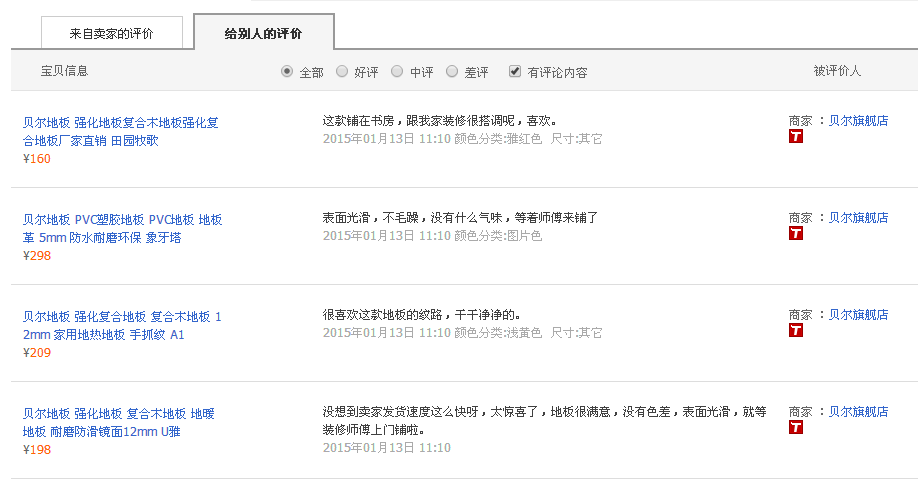This screenshot has height=491, width=918.
Task: Select the 差评 radio filter
Action: click(x=452, y=72)
